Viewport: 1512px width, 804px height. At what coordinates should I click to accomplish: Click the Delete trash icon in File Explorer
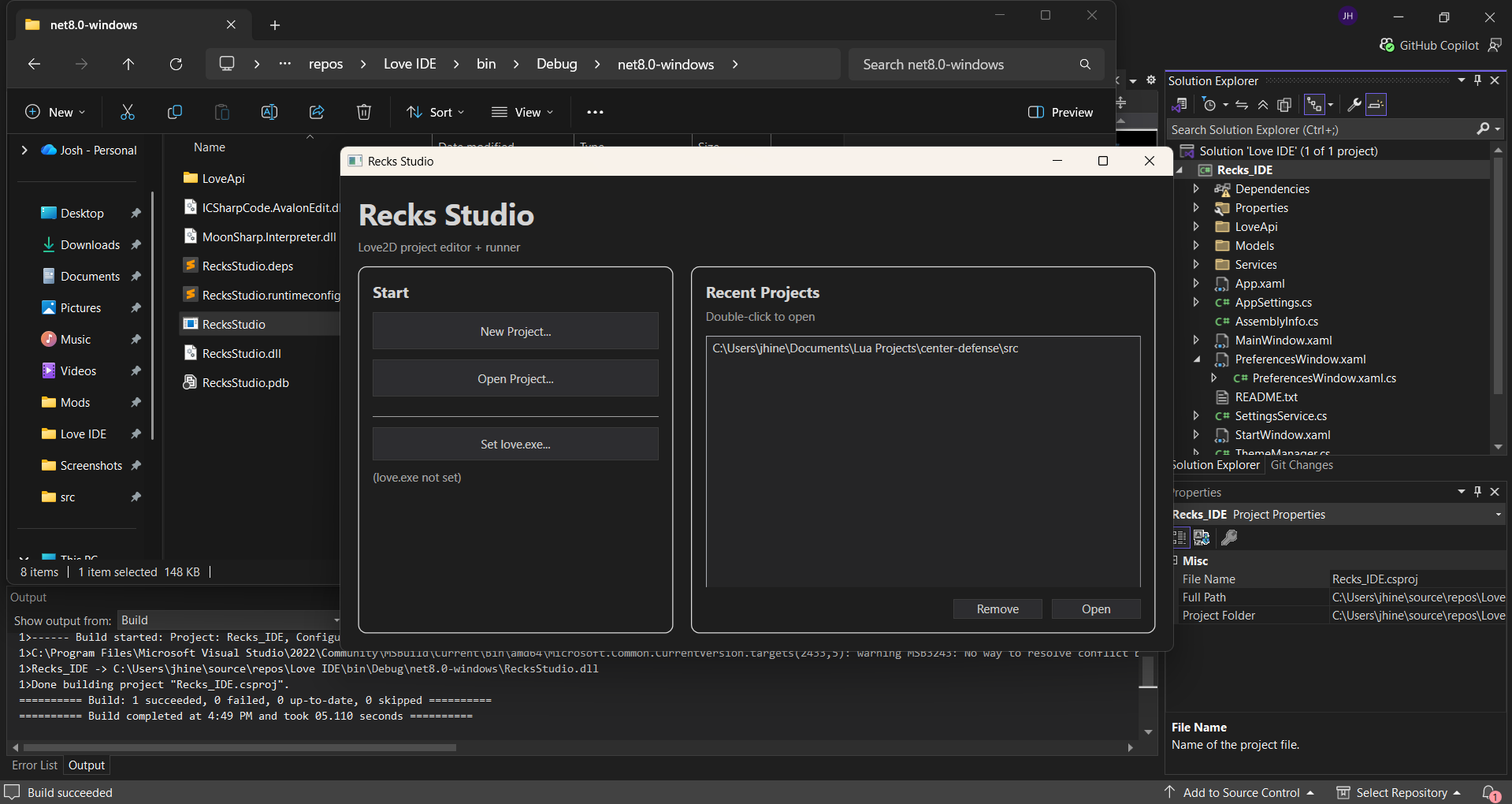point(363,112)
